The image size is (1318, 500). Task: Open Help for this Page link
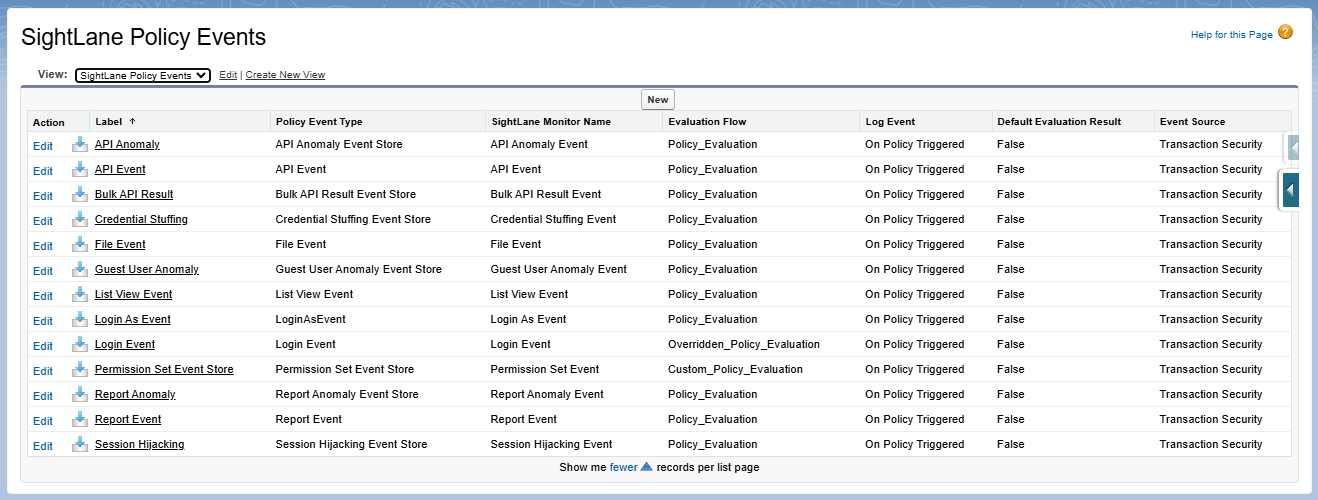coord(1232,35)
